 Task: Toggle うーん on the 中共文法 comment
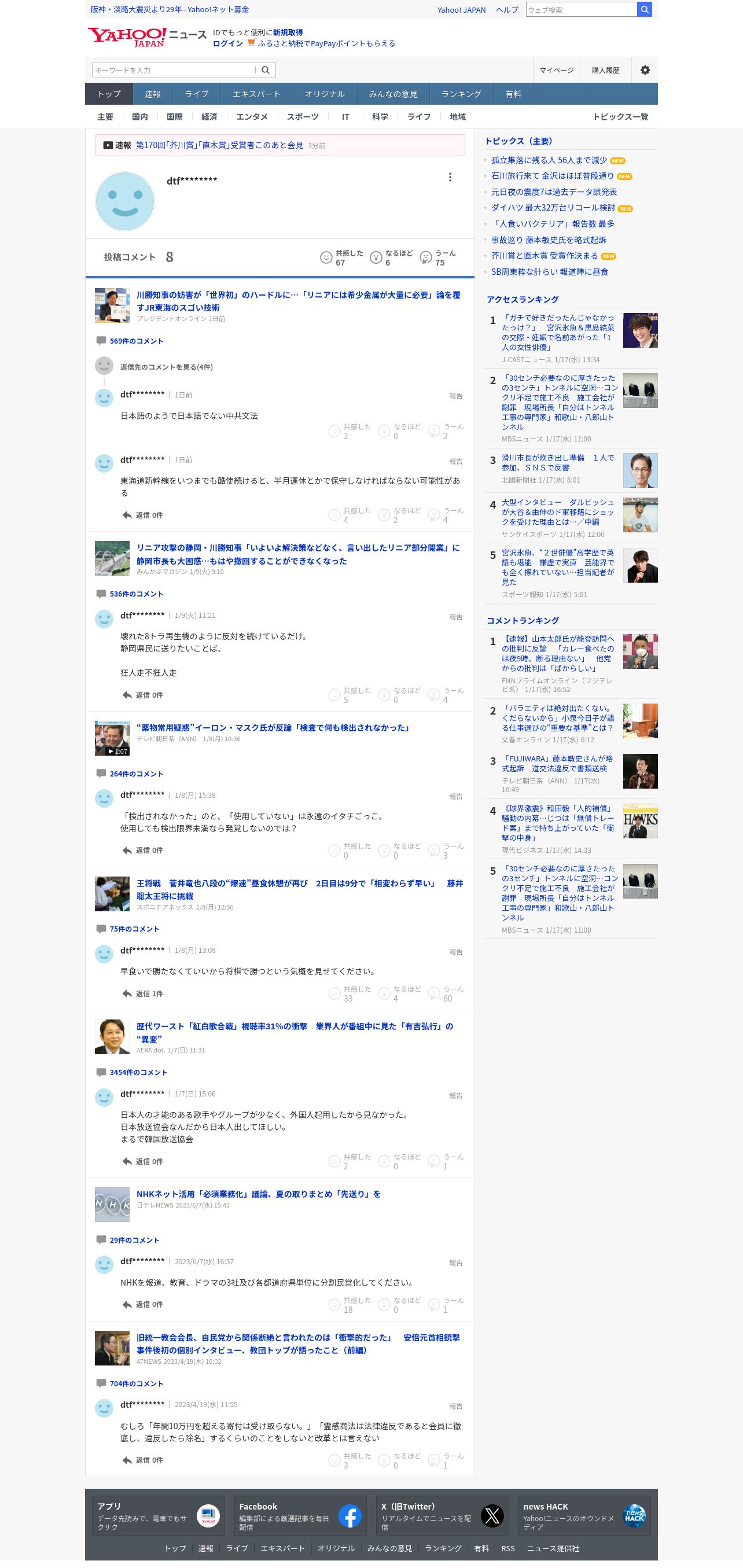pos(446,431)
